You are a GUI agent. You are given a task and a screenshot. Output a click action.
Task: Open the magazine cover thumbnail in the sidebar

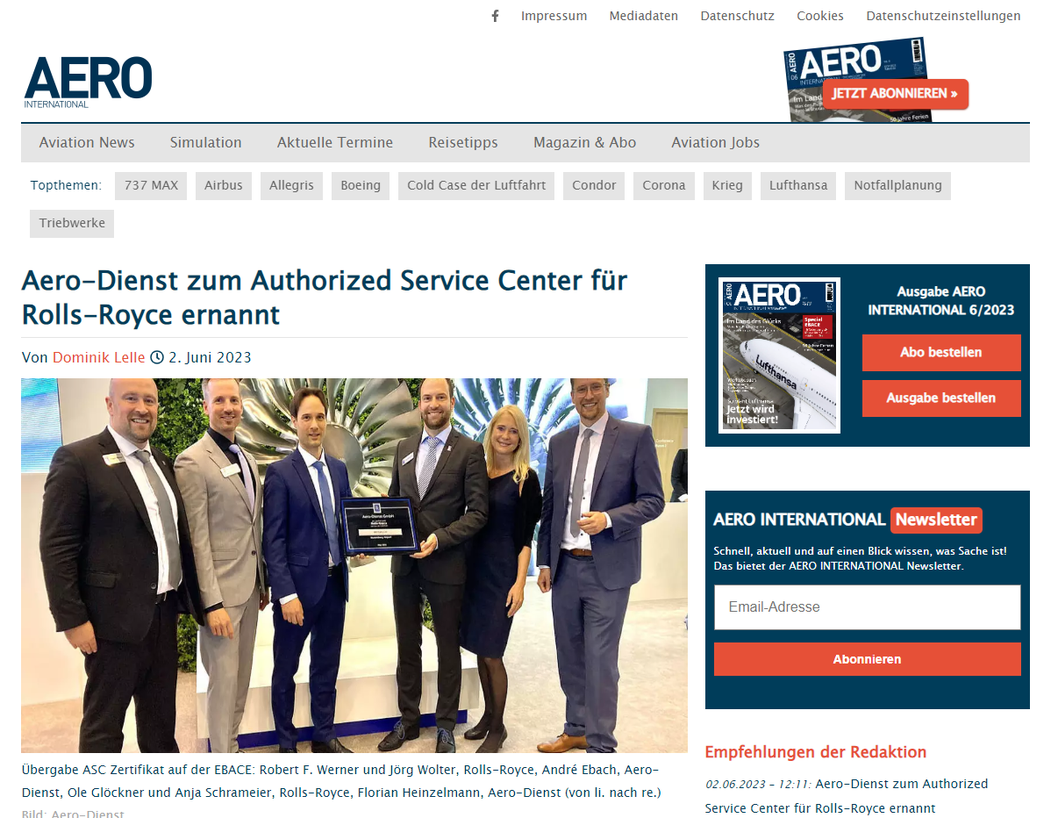779,355
